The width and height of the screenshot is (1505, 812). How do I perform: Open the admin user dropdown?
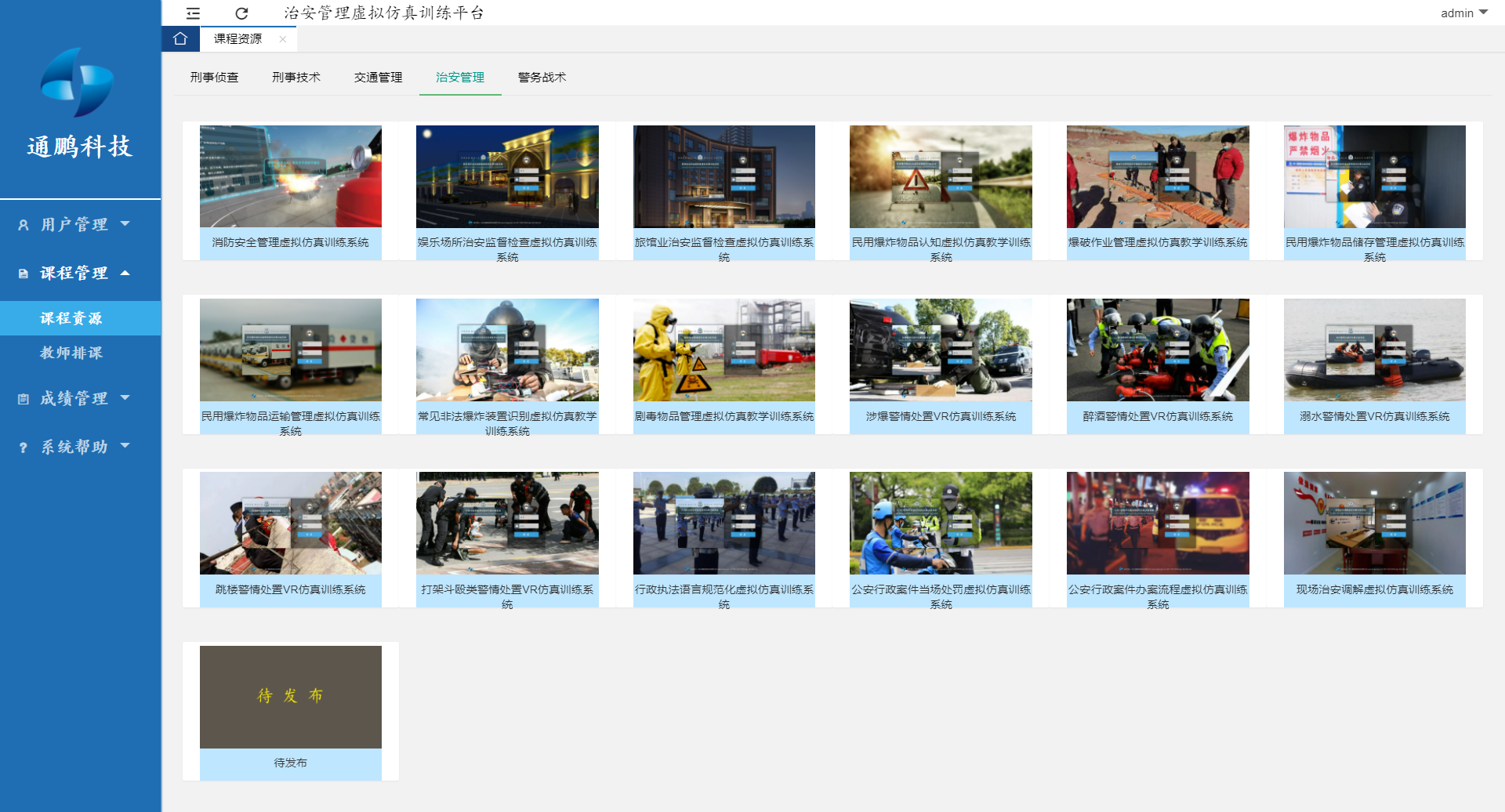click(x=1463, y=13)
